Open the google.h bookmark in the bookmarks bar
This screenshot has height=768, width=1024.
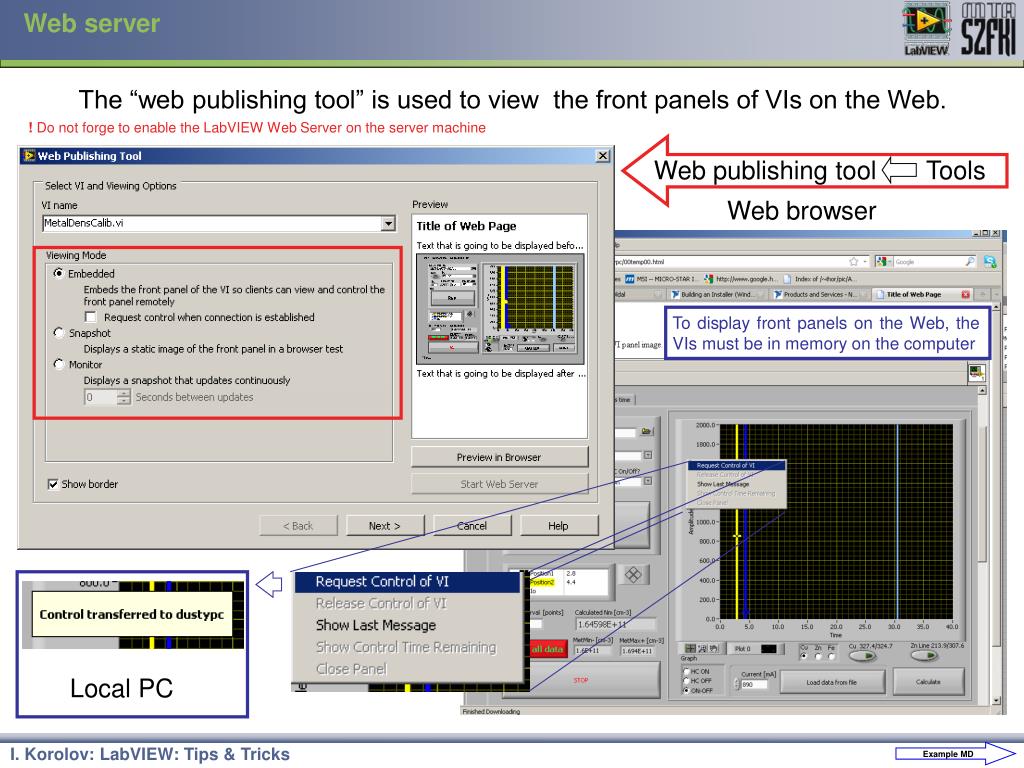741,279
